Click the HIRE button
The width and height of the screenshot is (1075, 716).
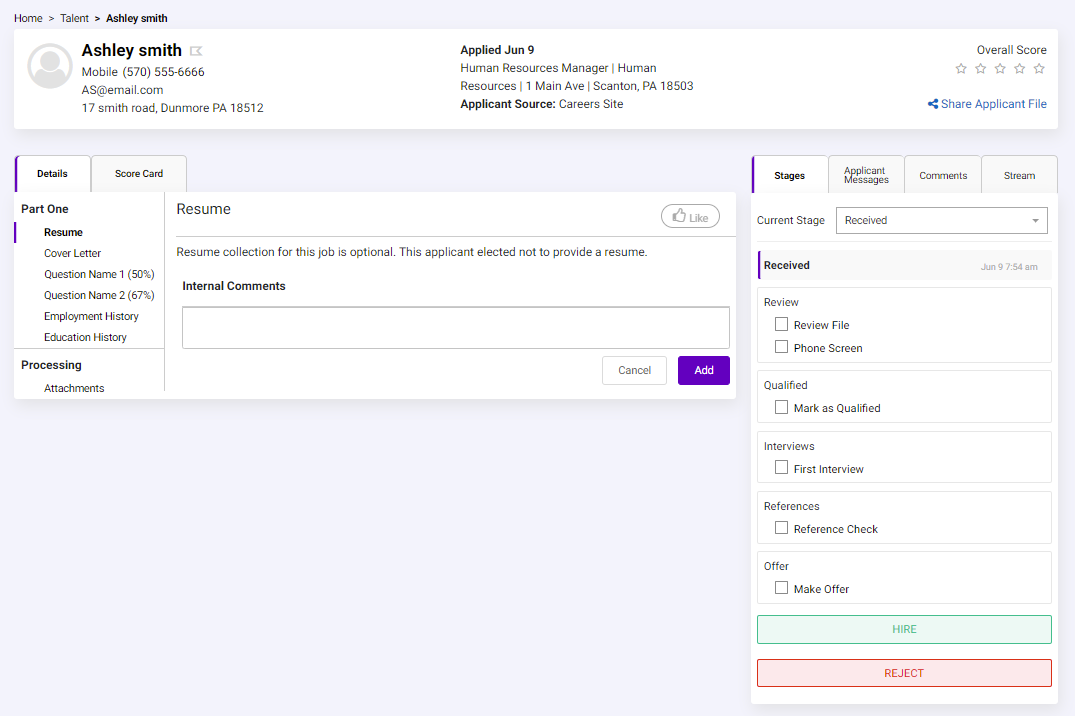pos(904,630)
